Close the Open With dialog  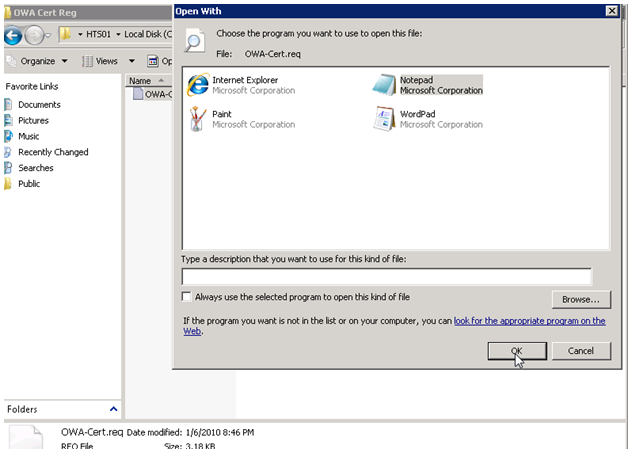click(x=612, y=11)
